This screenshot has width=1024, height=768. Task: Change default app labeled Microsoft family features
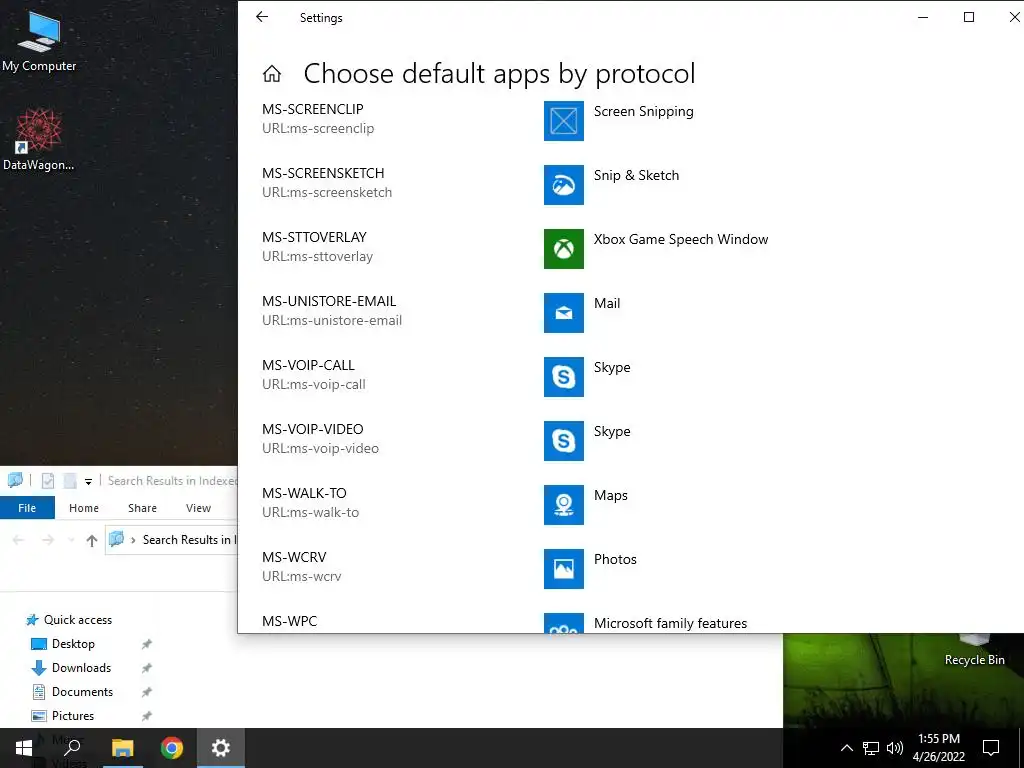coord(670,624)
